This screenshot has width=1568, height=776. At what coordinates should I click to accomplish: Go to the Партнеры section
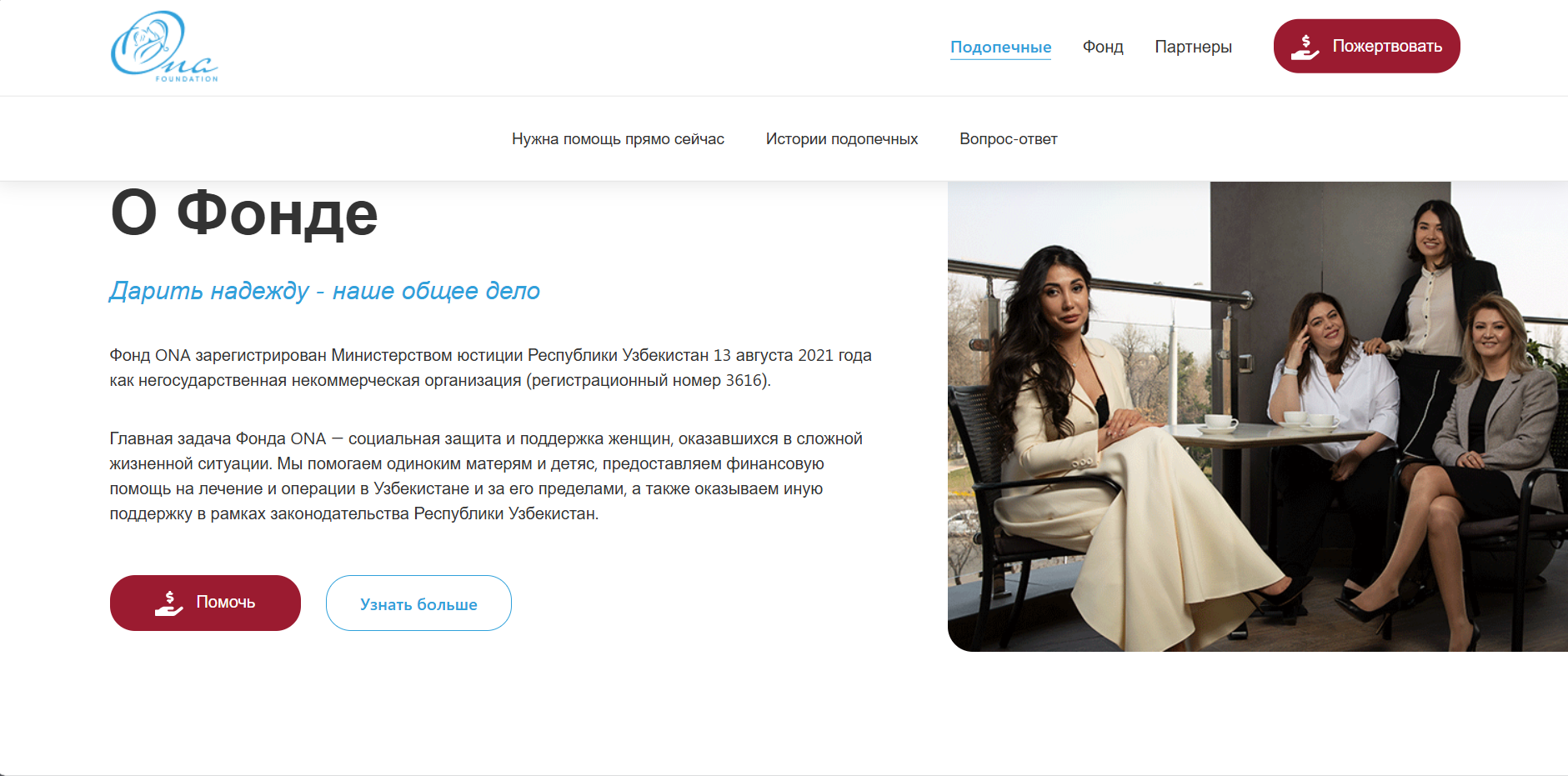point(1193,47)
